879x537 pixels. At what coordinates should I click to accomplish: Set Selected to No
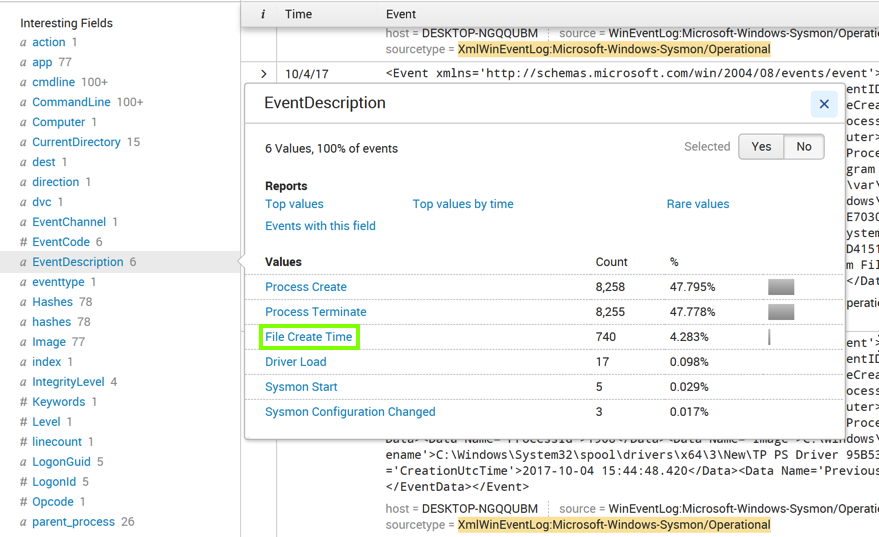coord(804,147)
